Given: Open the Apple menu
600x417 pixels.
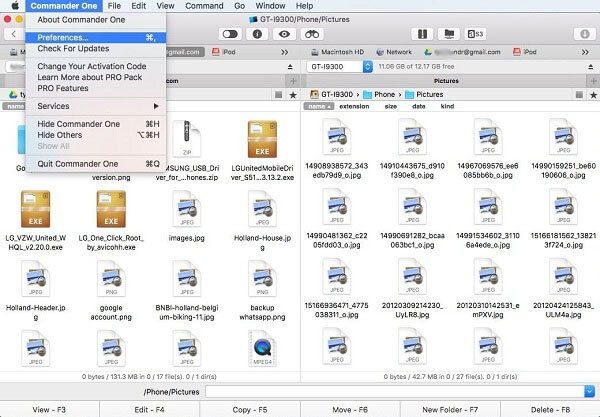Looking at the screenshot, I should click(x=15, y=6).
